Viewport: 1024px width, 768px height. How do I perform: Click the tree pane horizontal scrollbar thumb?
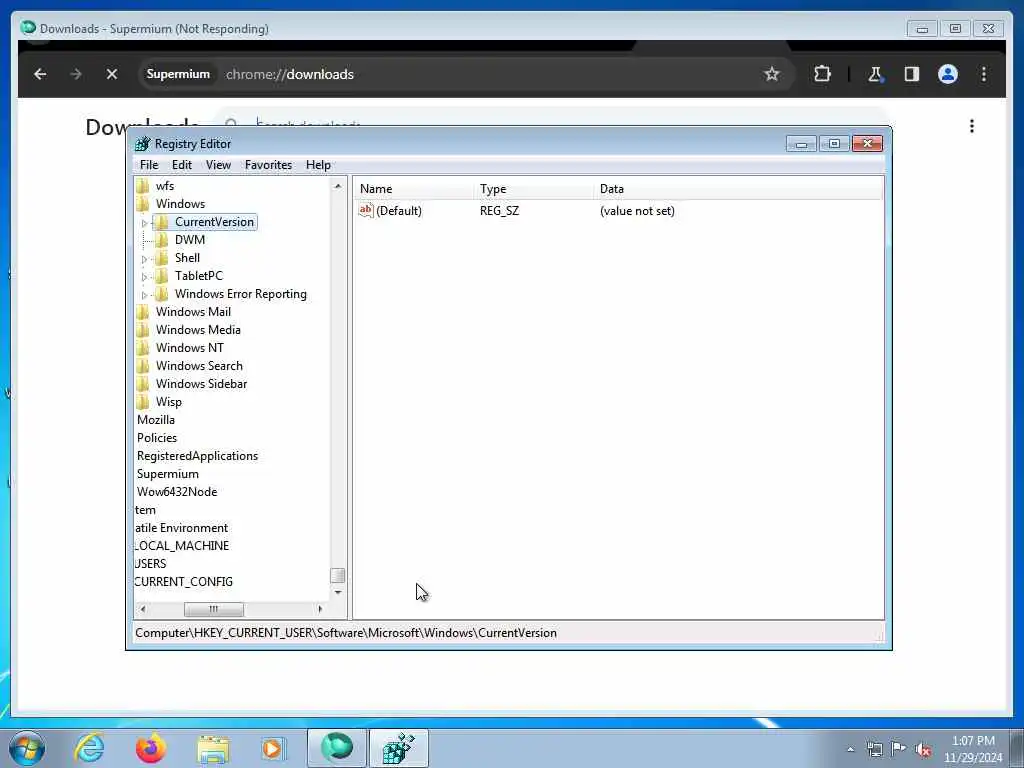pyautogui.click(x=214, y=609)
